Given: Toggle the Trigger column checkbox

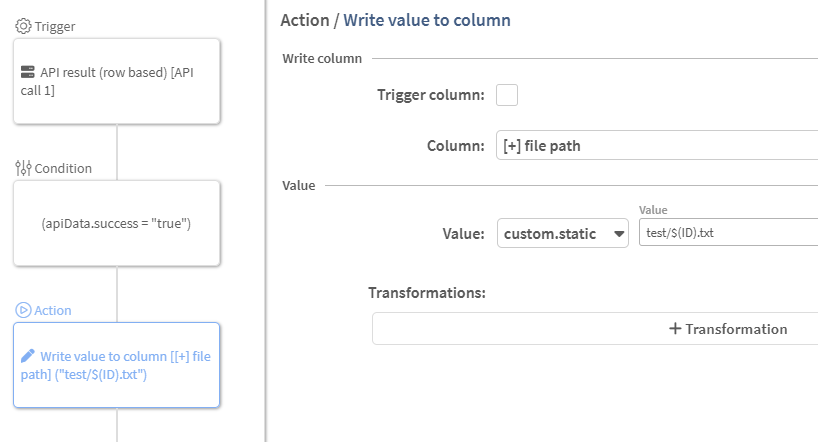Looking at the screenshot, I should click(507, 95).
